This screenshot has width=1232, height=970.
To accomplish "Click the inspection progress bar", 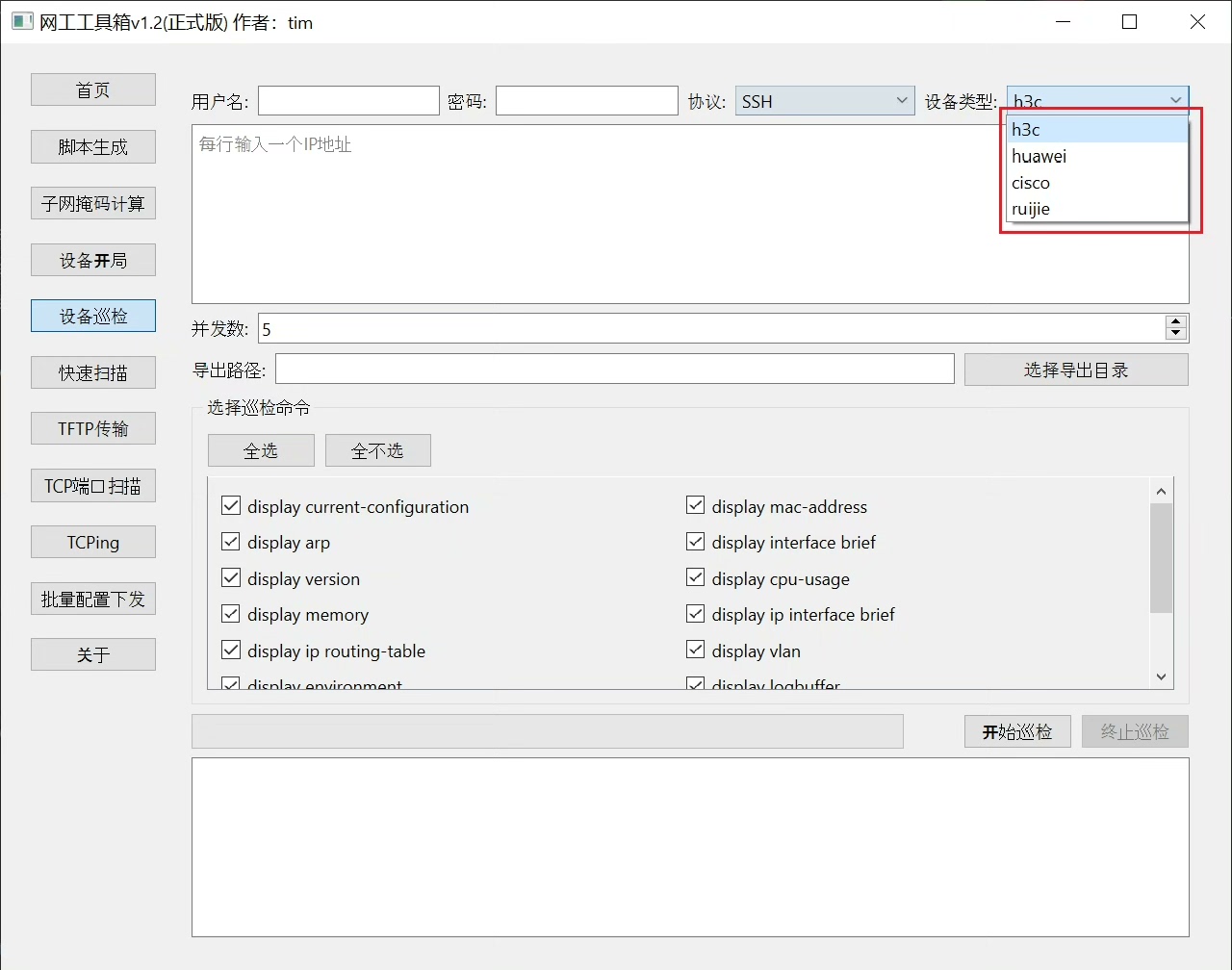I will [x=548, y=731].
